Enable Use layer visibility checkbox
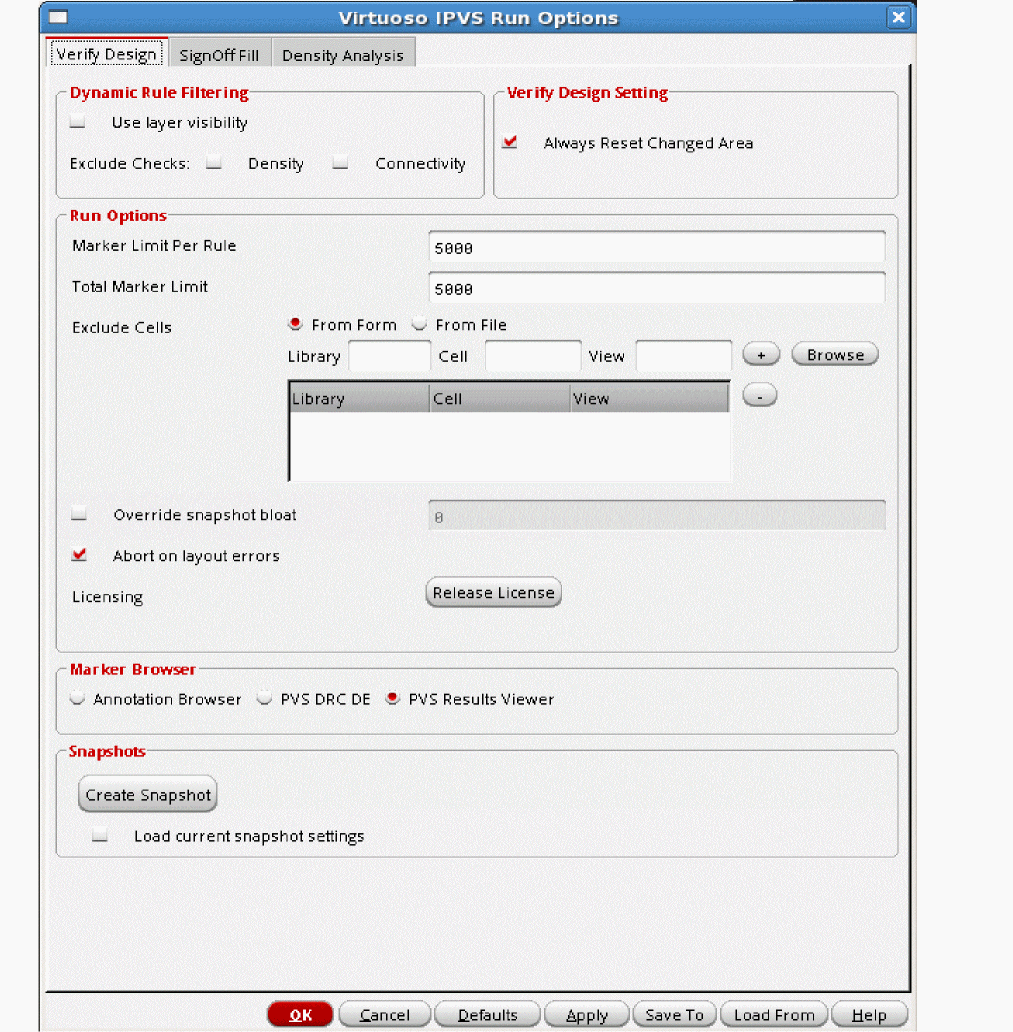 [x=77, y=123]
